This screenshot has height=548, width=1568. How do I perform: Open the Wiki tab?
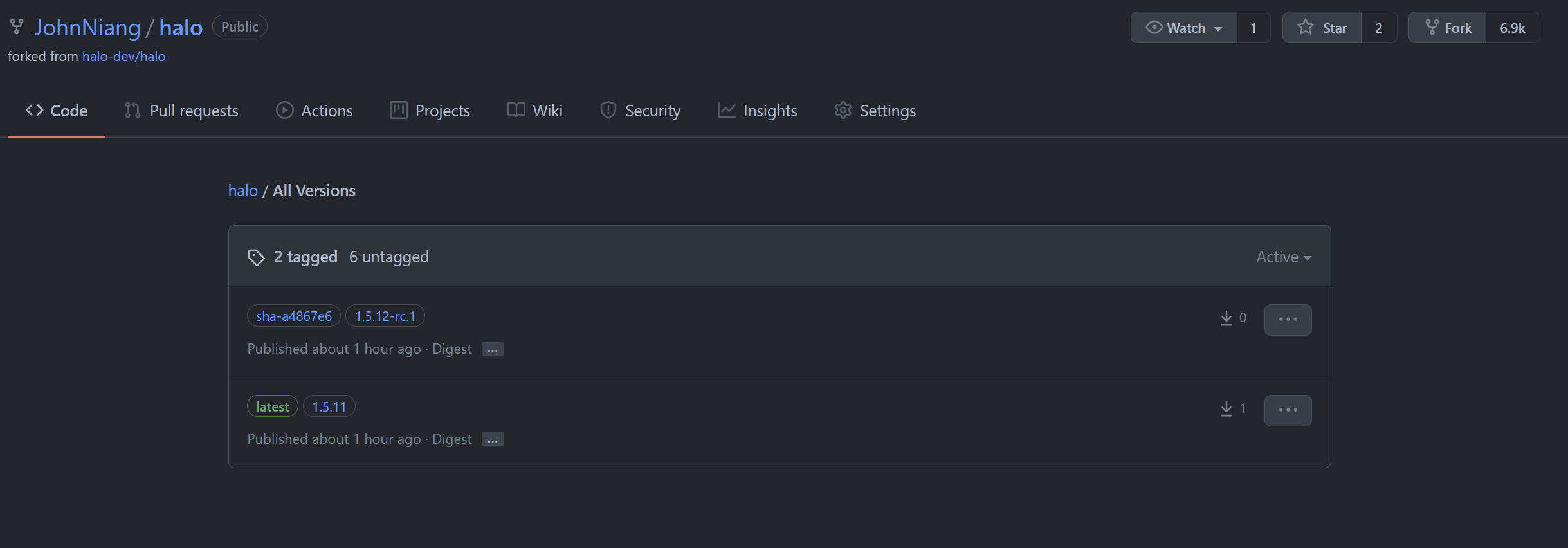click(545, 110)
